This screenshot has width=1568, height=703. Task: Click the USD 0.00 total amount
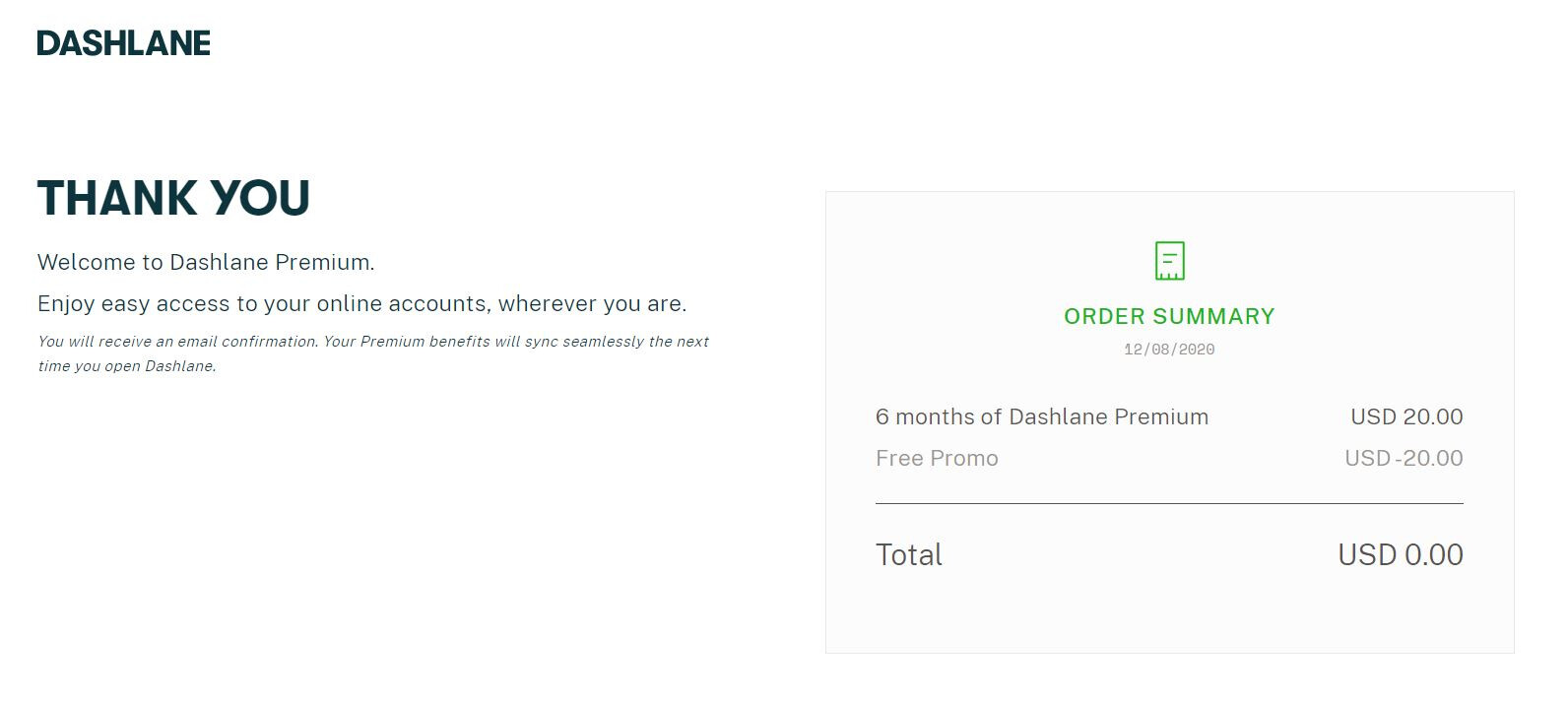click(1400, 555)
